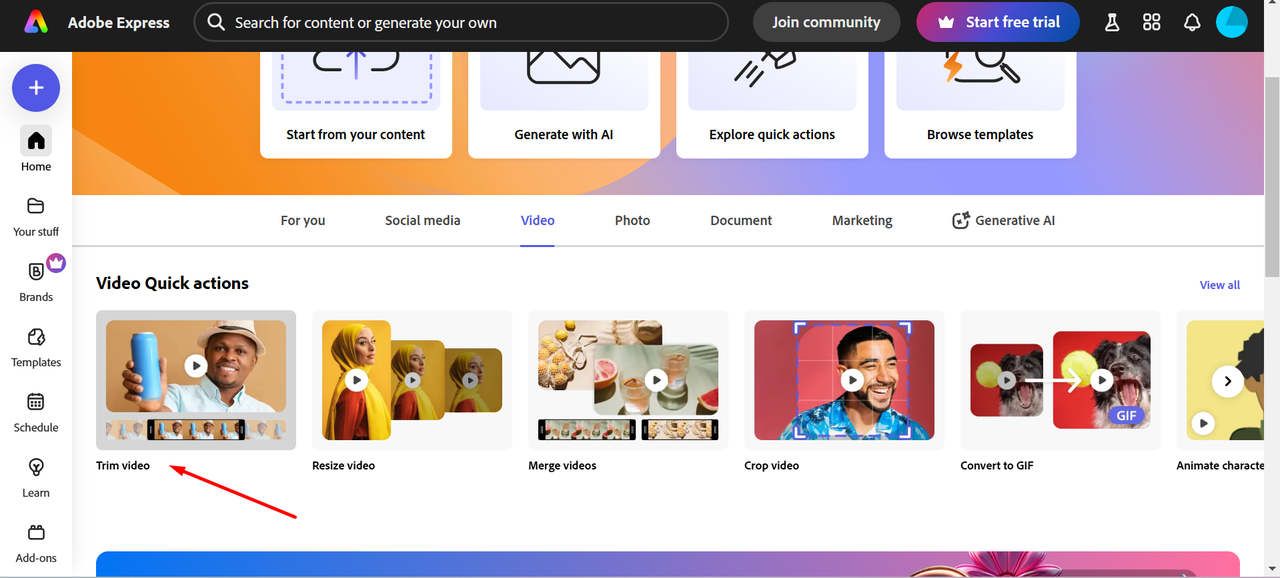The width and height of the screenshot is (1280, 578).
Task: Open the apps grid icon
Action: 1152,22
